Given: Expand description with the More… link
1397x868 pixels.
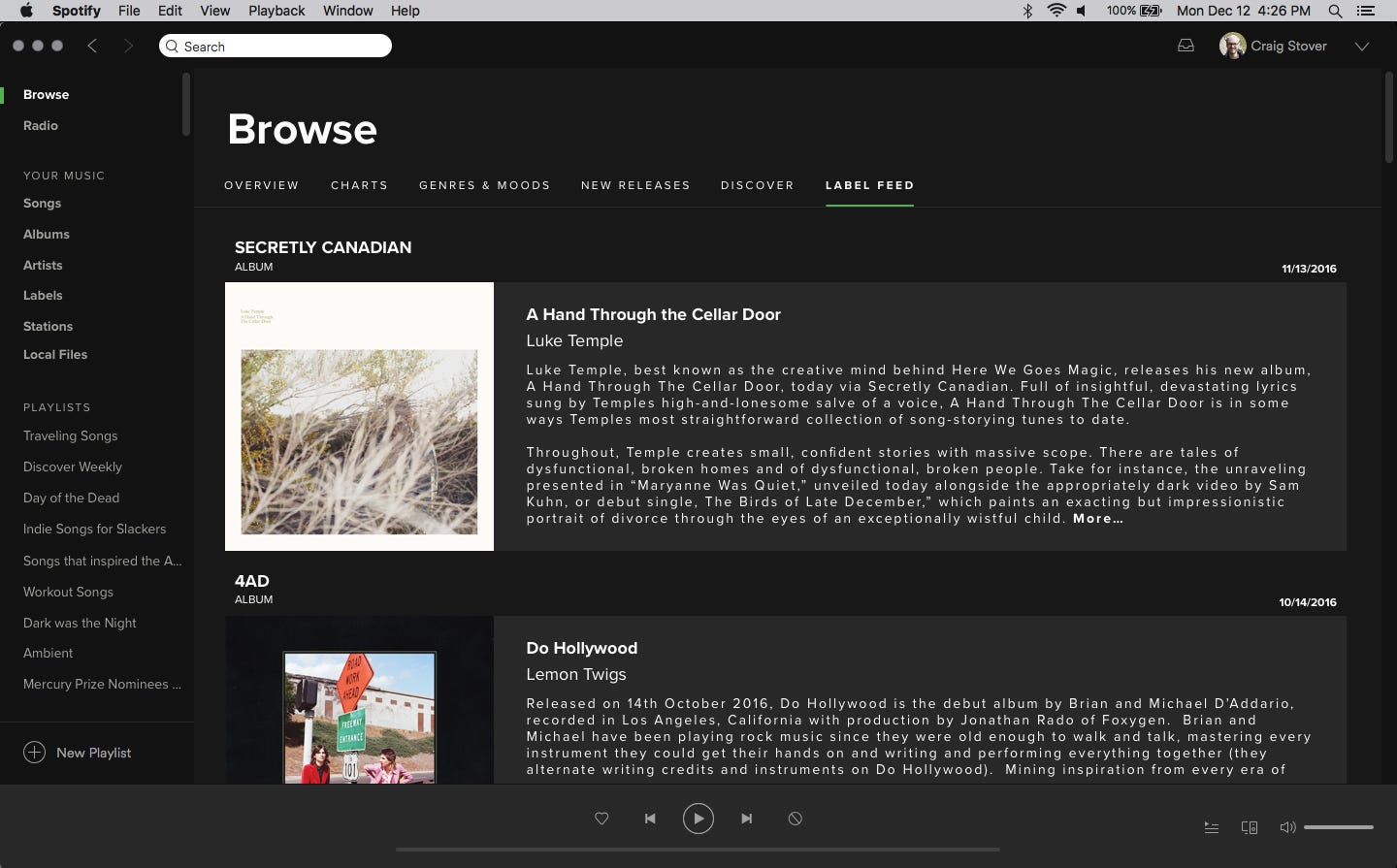Looking at the screenshot, I should (1098, 519).
